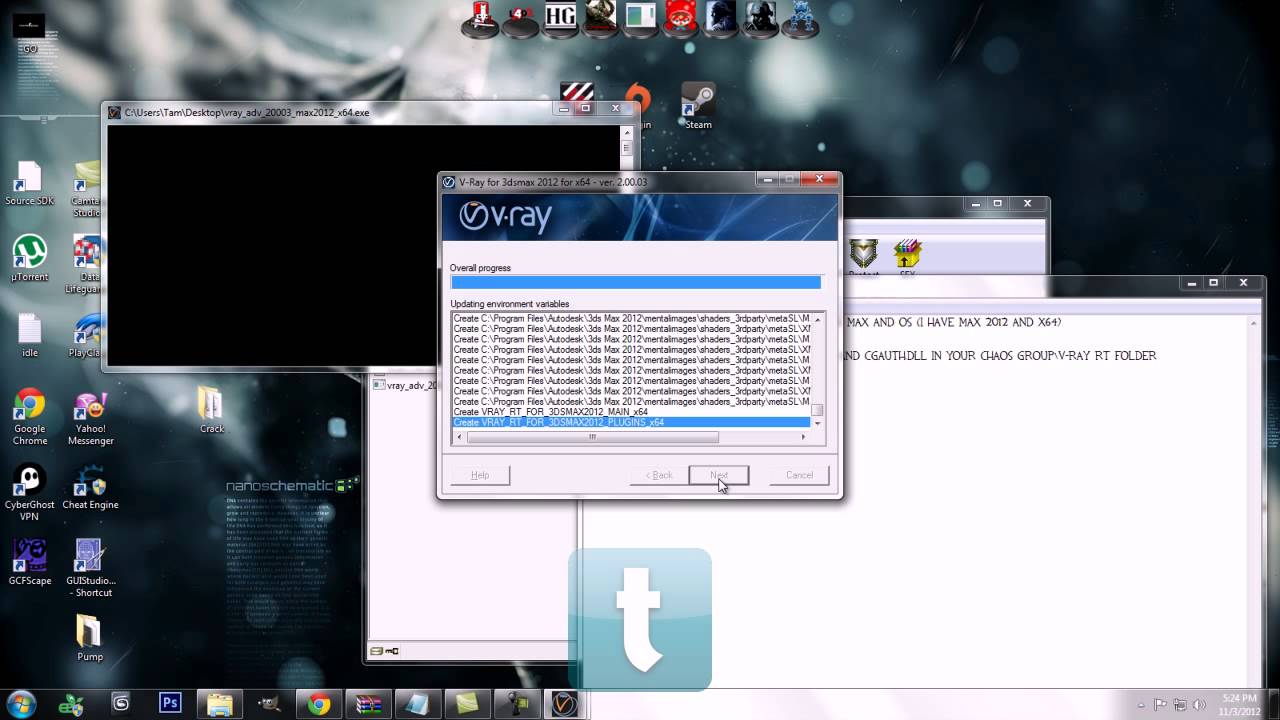Launch the µTorrent desktop shortcut
The width and height of the screenshot is (1280, 720).
(x=29, y=259)
